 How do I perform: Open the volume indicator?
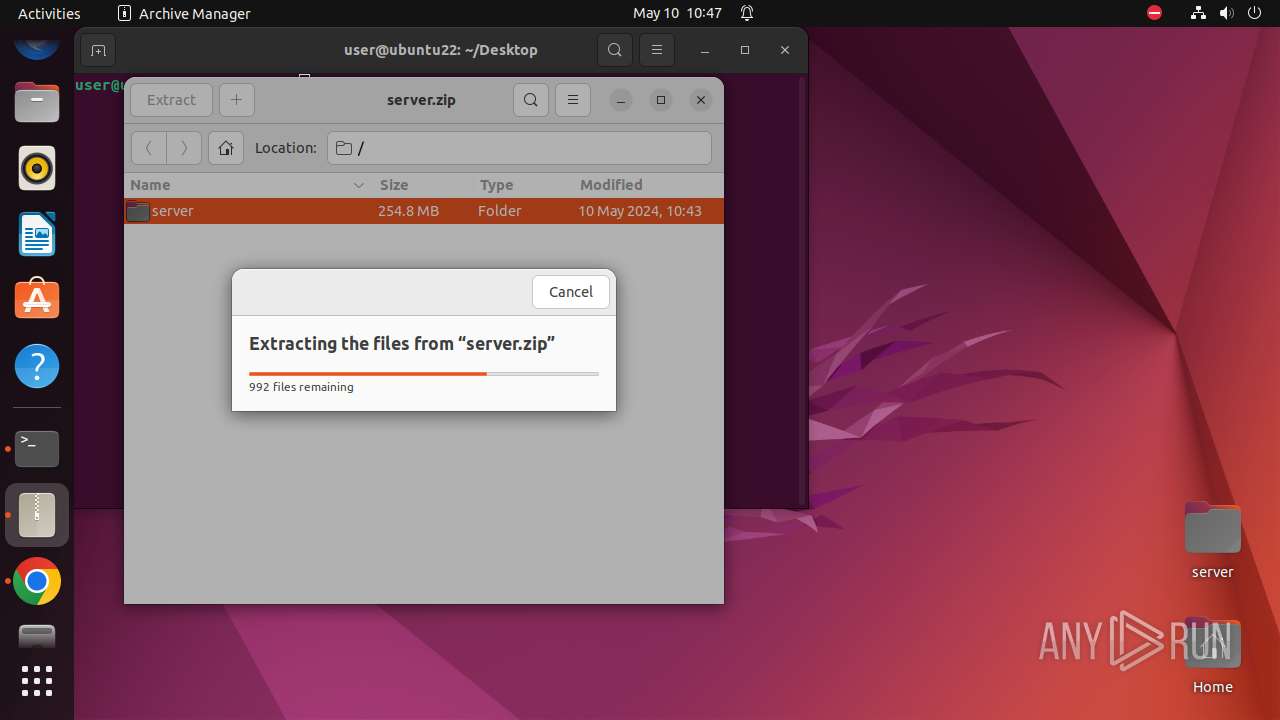1227,13
